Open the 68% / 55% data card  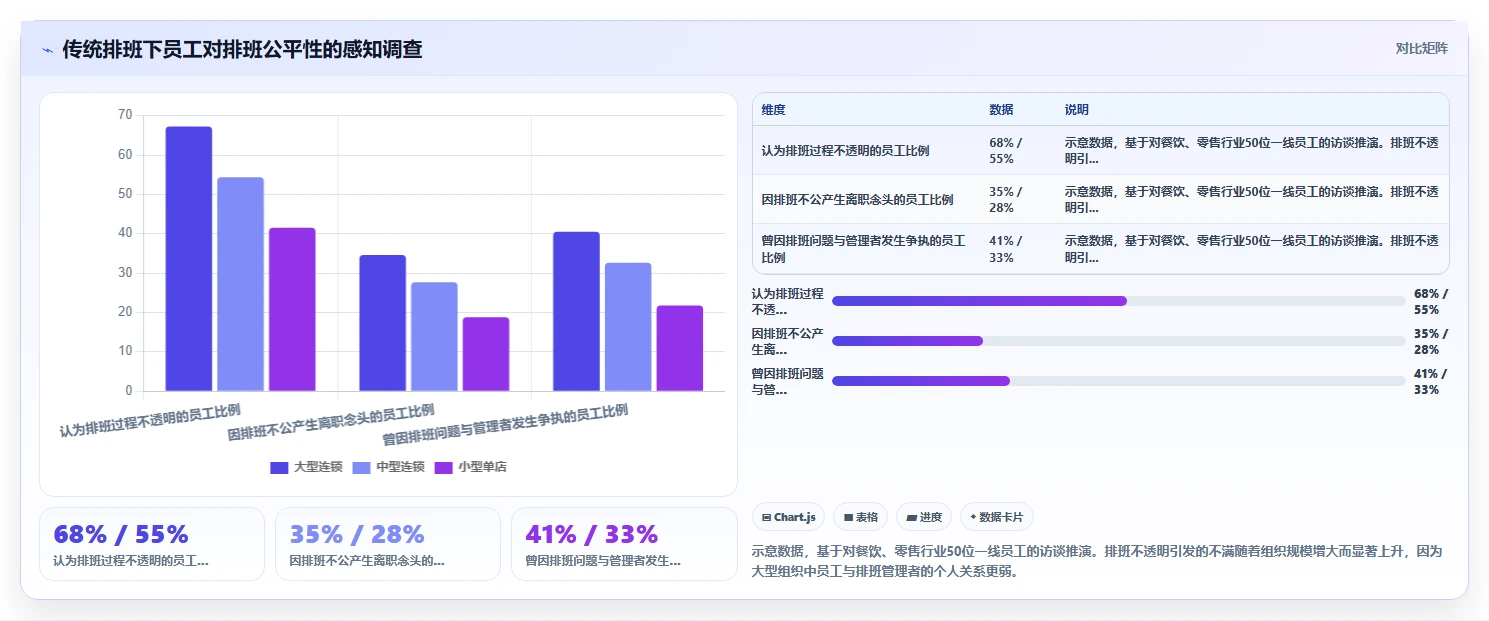tap(152, 544)
